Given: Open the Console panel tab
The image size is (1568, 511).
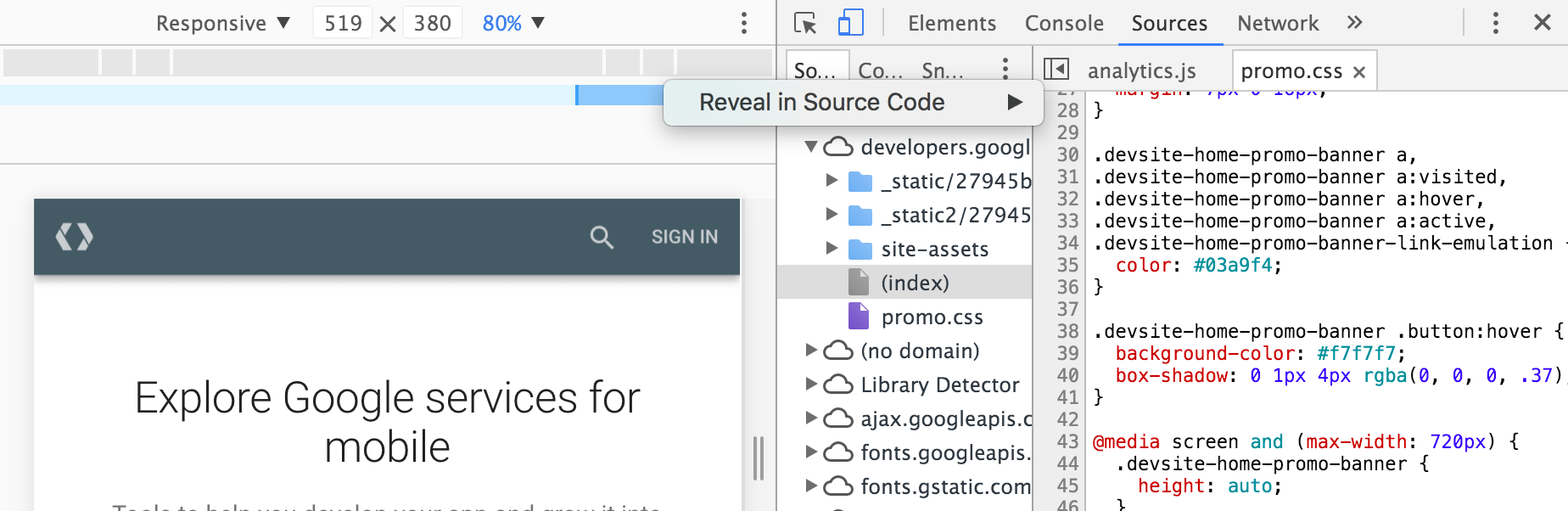Looking at the screenshot, I should [x=1064, y=23].
